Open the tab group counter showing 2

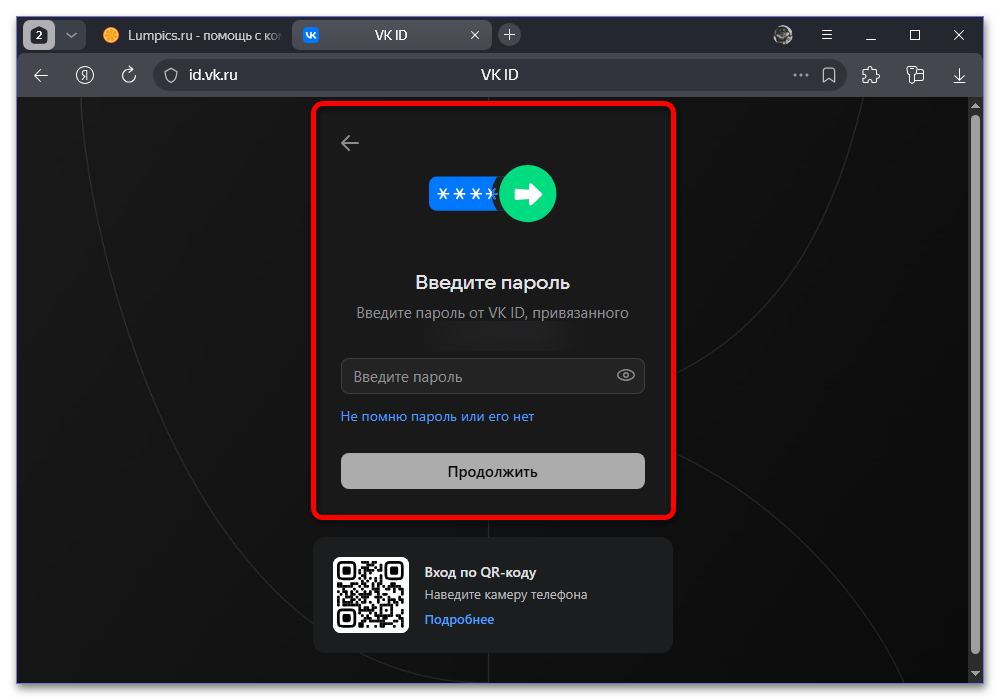(39, 35)
